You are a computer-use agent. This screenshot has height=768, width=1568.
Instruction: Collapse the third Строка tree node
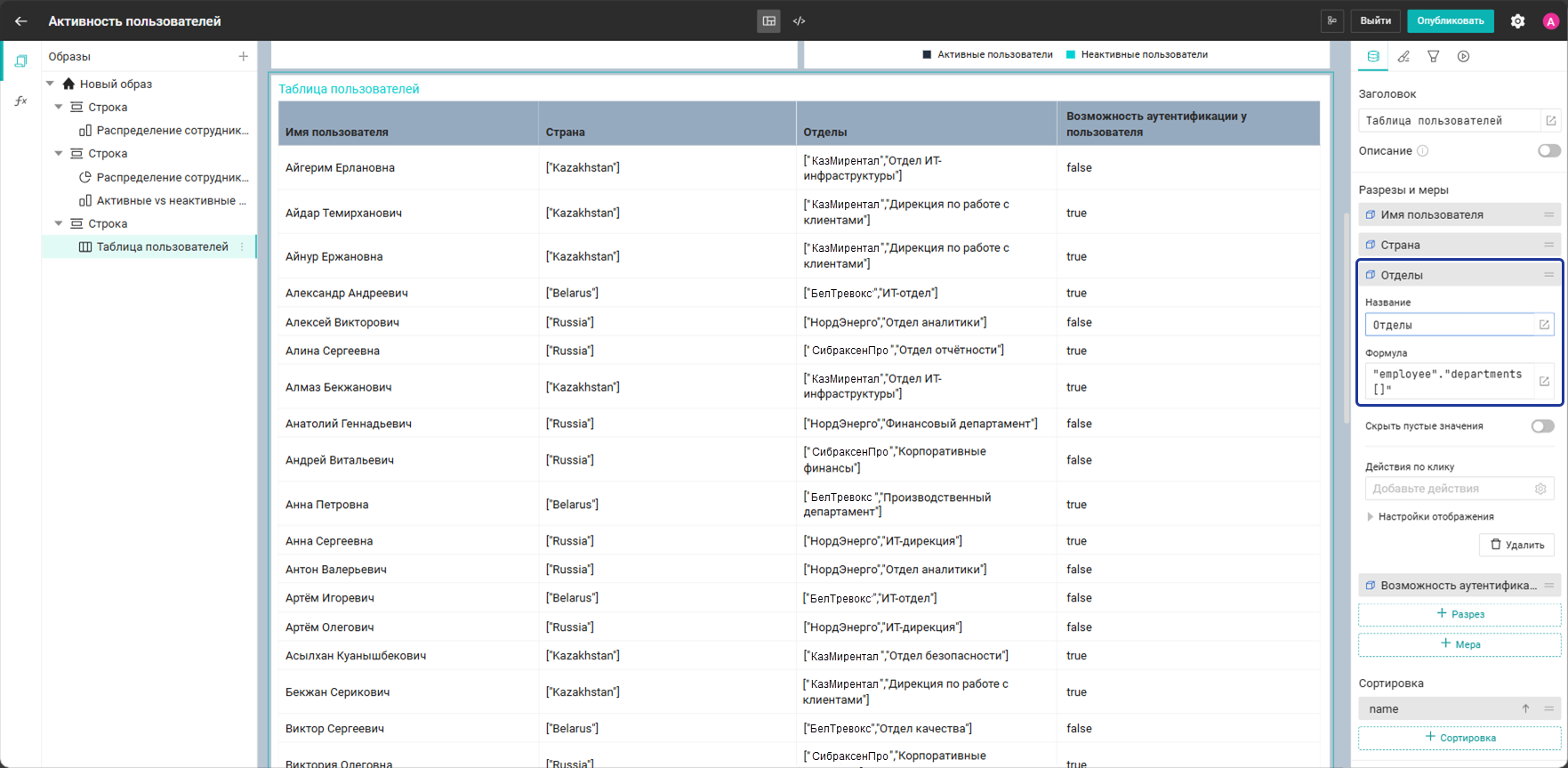[x=59, y=223]
